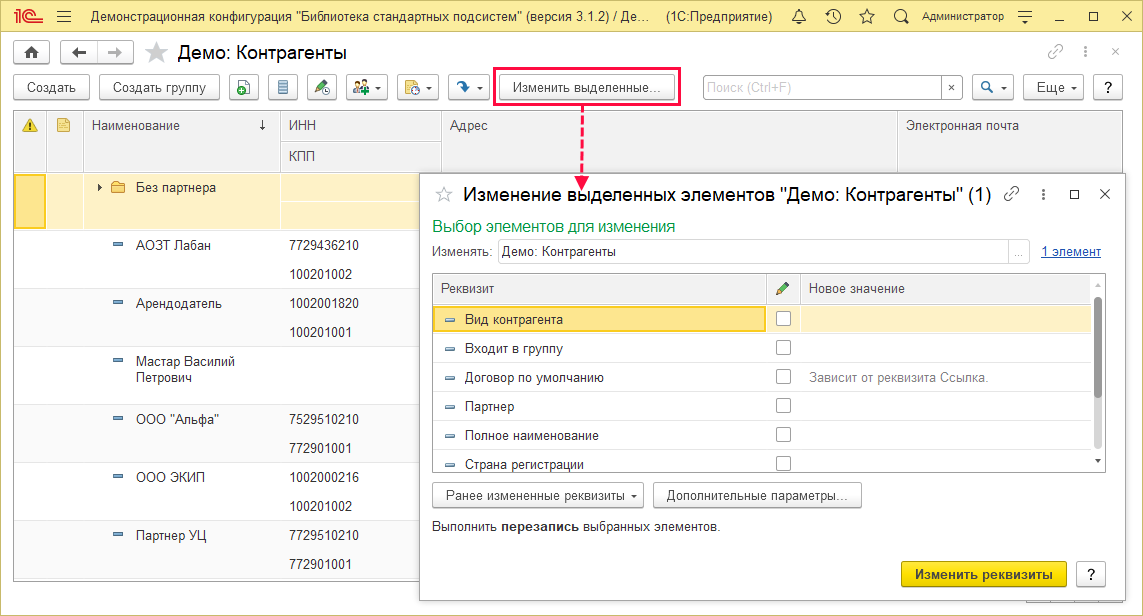Viewport: 1143px width, 616px height.
Task: Focus the search field
Action: pos(822,87)
